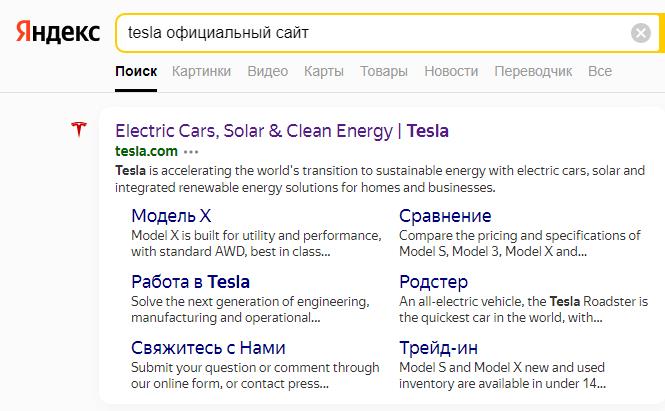Click the Yandex logo

coord(58,33)
